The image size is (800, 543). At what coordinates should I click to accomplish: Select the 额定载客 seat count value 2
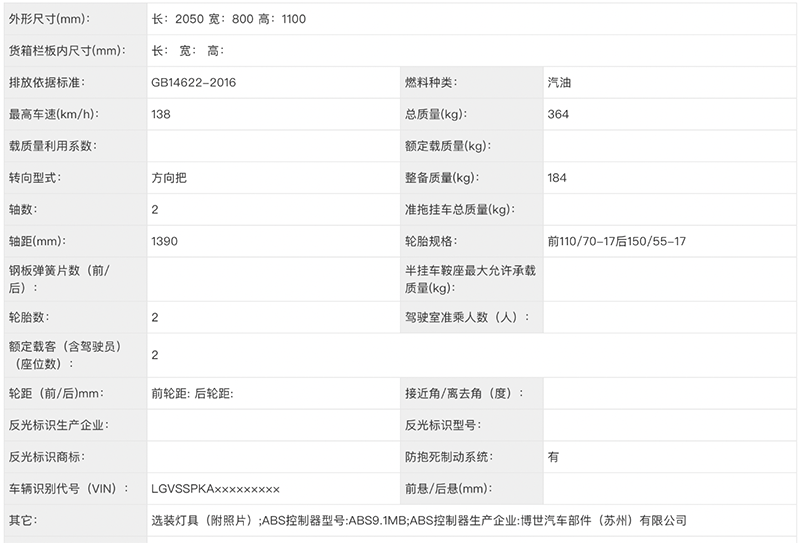[x=155, y=355]
